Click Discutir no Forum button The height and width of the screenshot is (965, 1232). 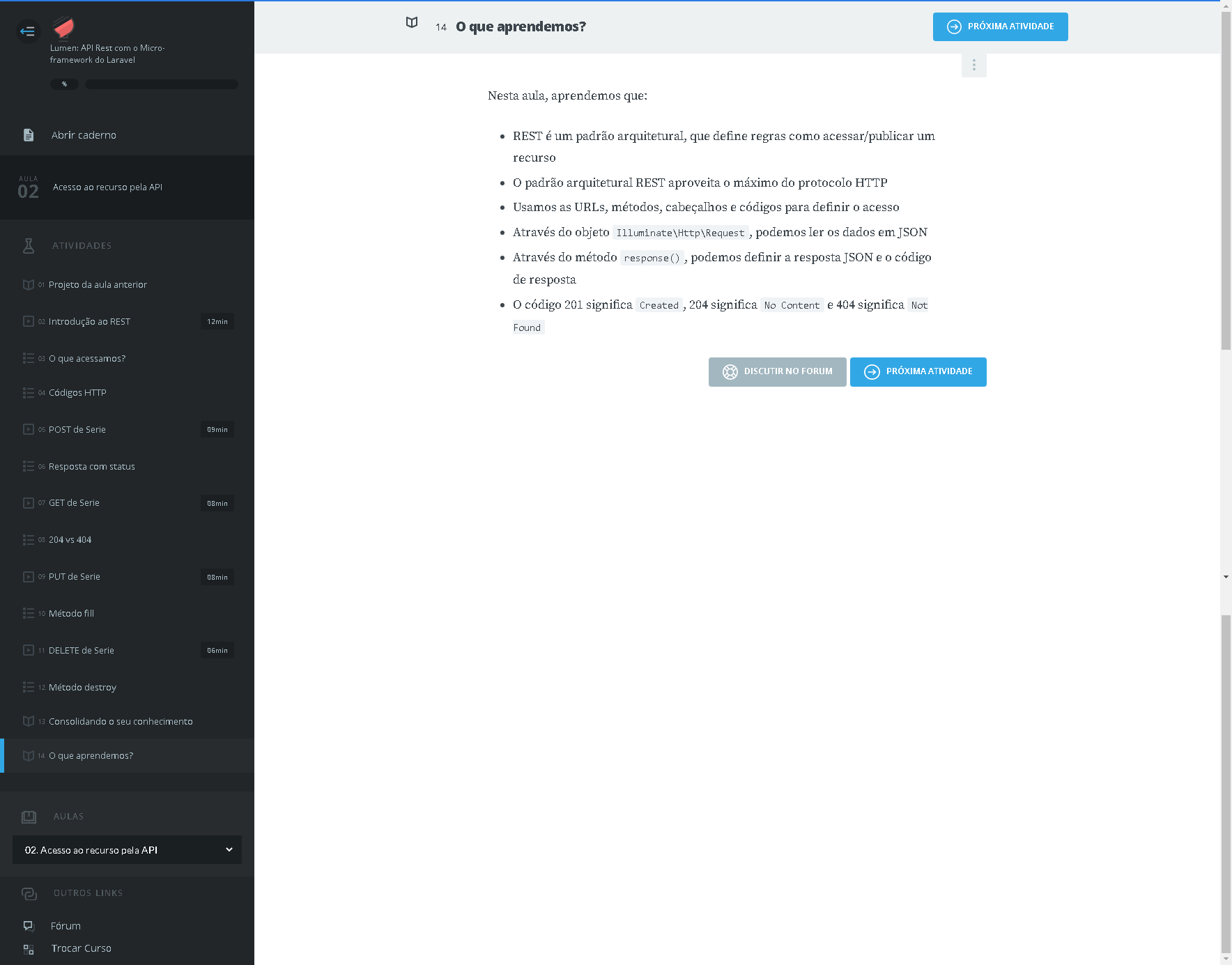tap(777, 372)
